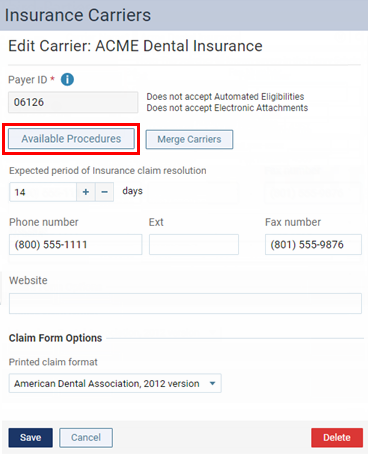The height and width of the screenshot is (454, 368).
Task: Open the Available Procedures dialog
Action: 71,139
